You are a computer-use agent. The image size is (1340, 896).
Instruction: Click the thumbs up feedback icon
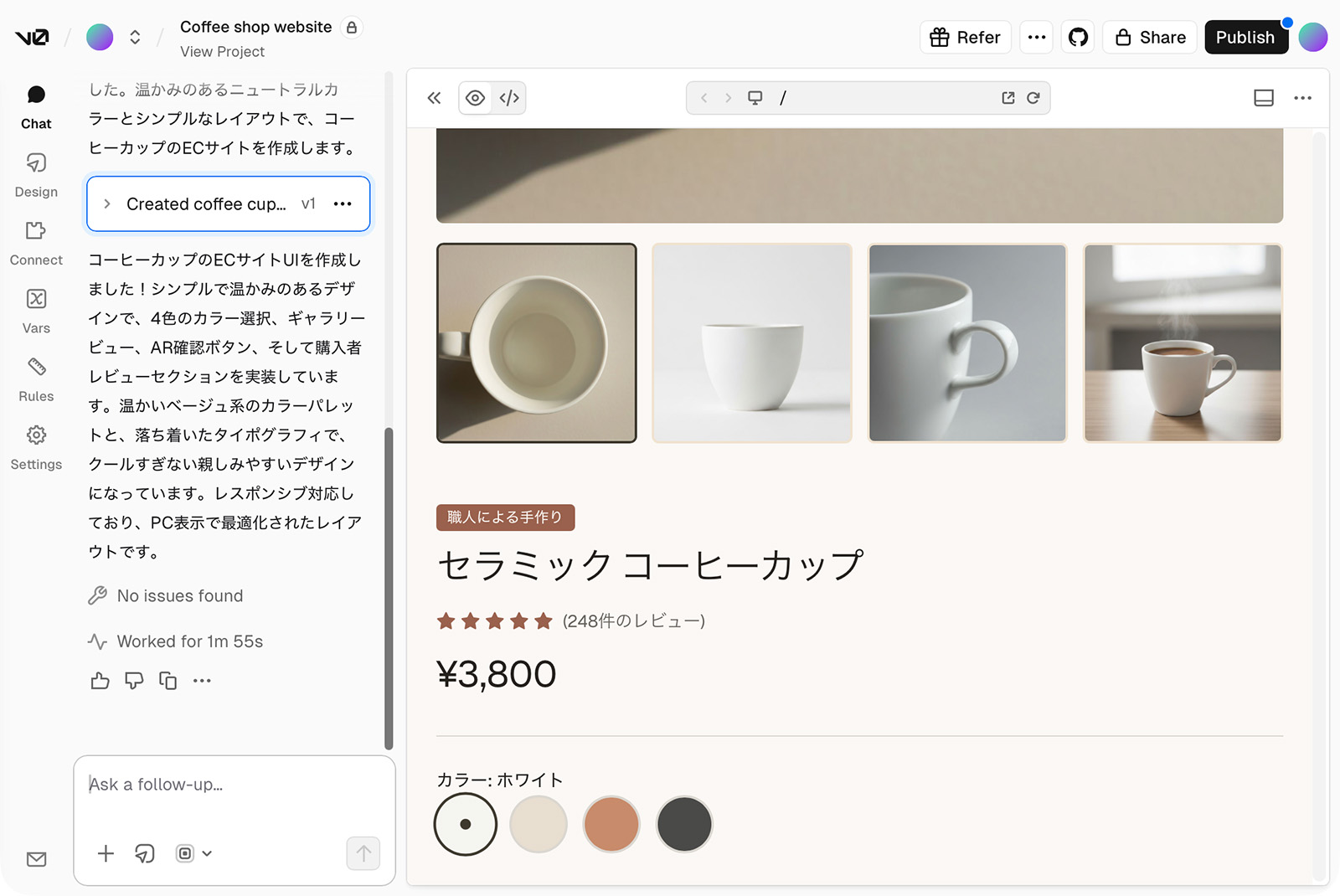click(100, 681)
